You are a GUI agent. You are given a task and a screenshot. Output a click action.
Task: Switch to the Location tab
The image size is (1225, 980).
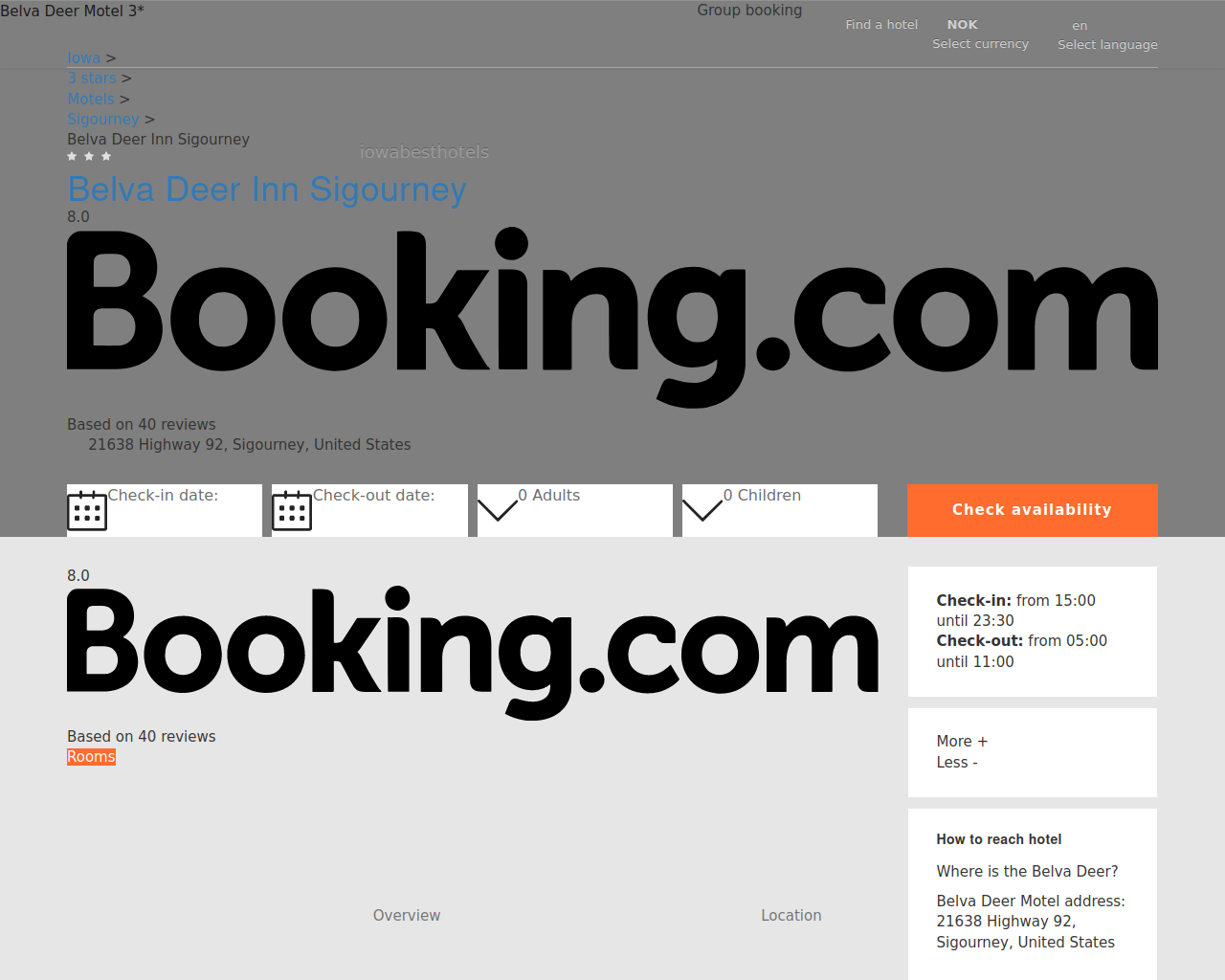(x=791, y=916)
